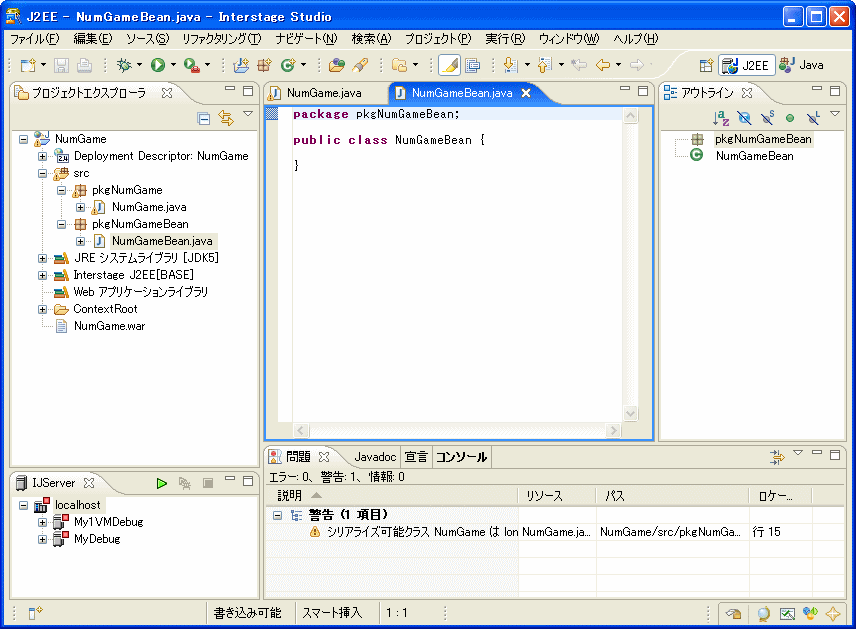The height and width of the screenshot is (629, 856).
Task: Expand the JRE システムライブラリ [JDK5] node
Action: coord(42,258)
